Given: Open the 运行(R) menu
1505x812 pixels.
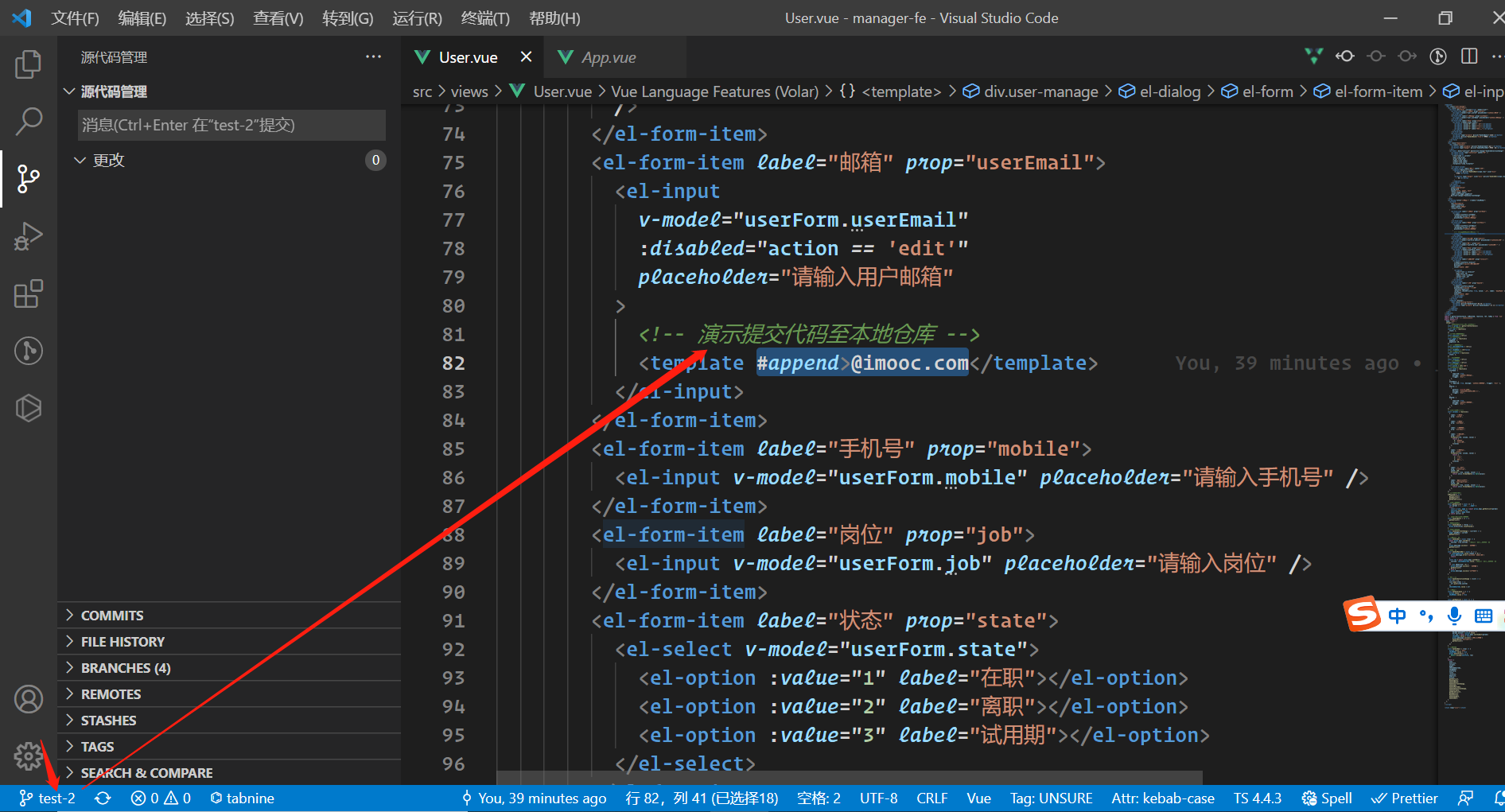Looking at the screenshot, I should tap(417, 18).
